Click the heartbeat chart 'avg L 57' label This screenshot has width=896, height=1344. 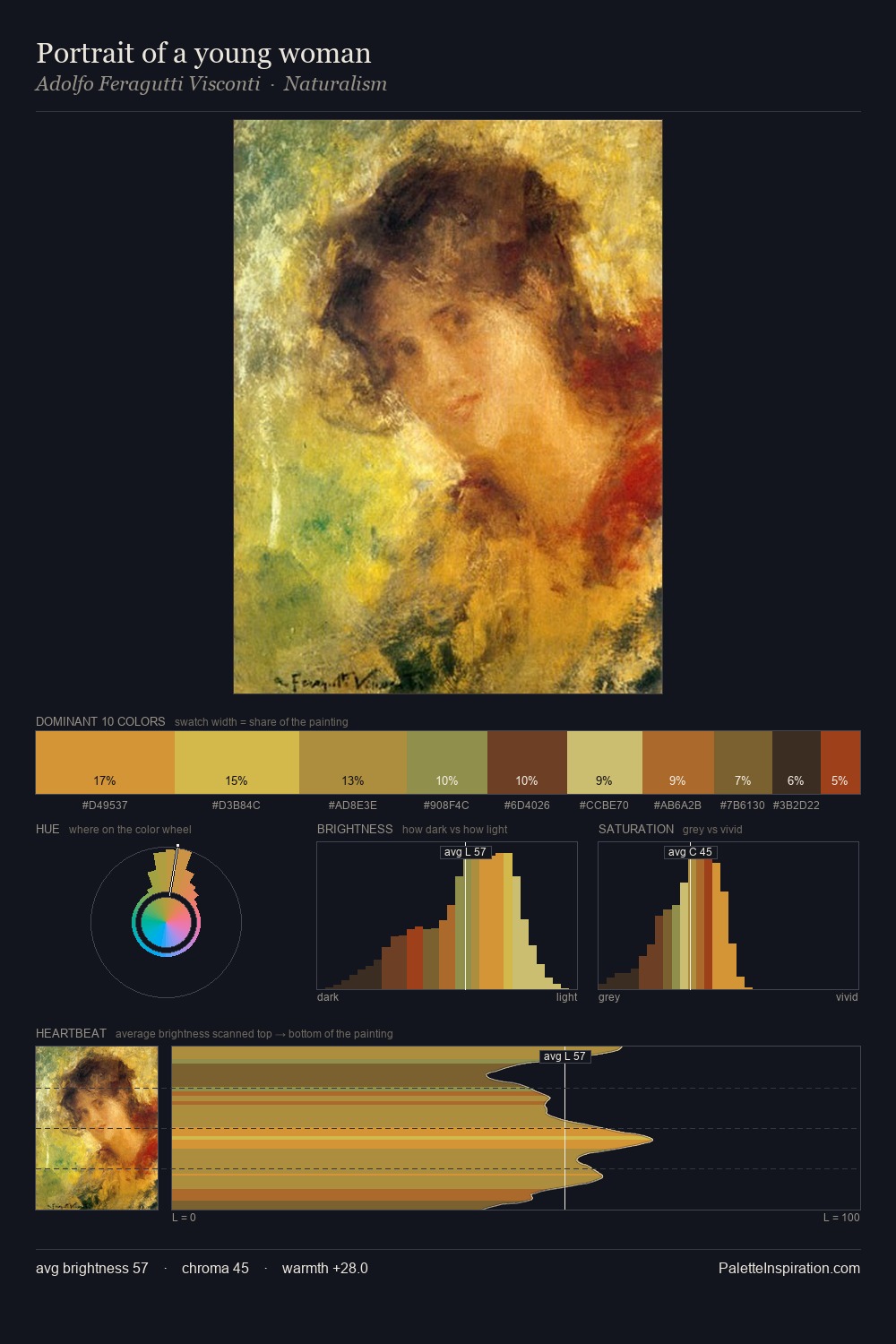pos(564,1056)
